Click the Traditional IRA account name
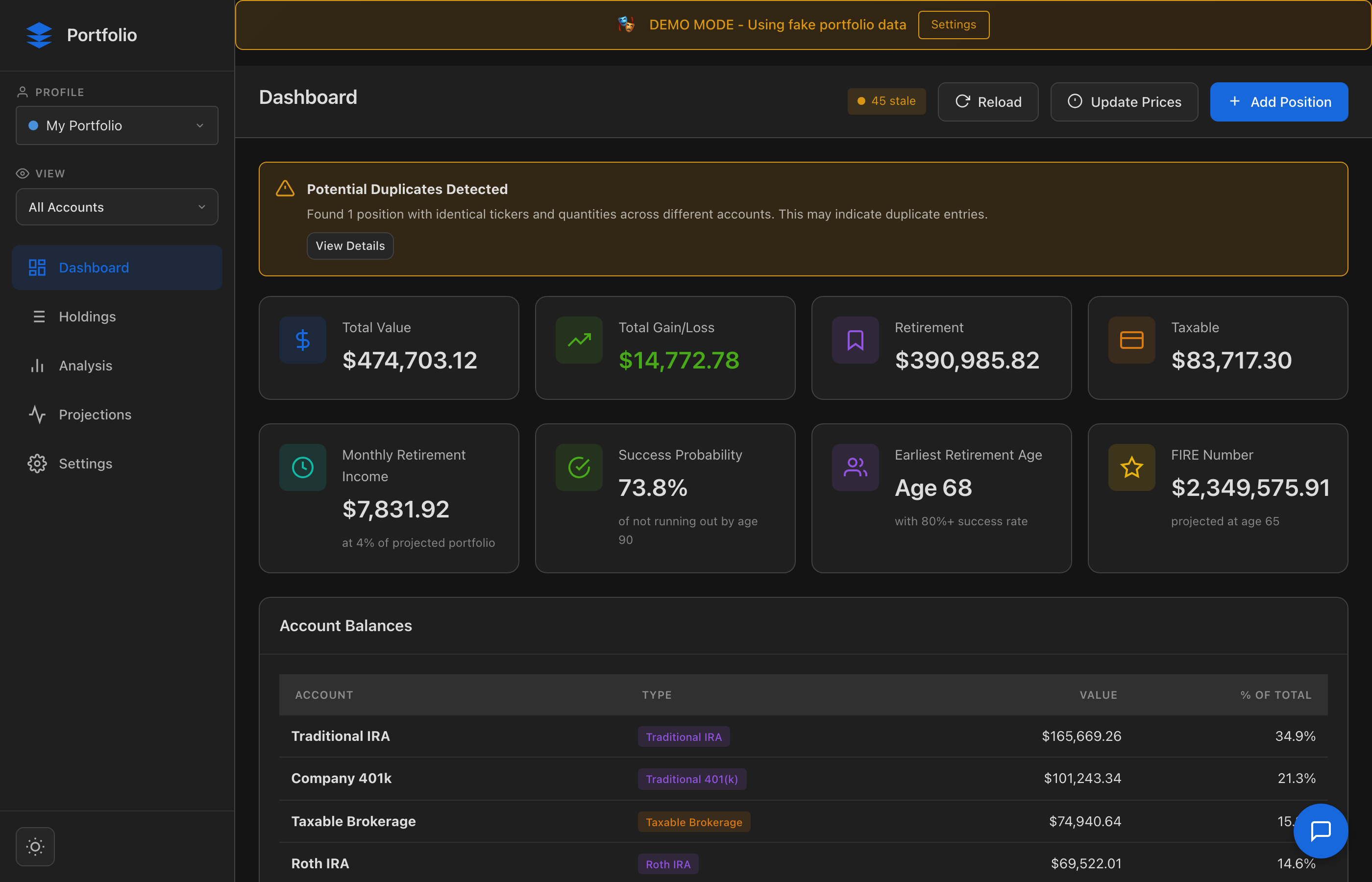The height and width of the screenshot is (882, 1372). coord(340,736)
